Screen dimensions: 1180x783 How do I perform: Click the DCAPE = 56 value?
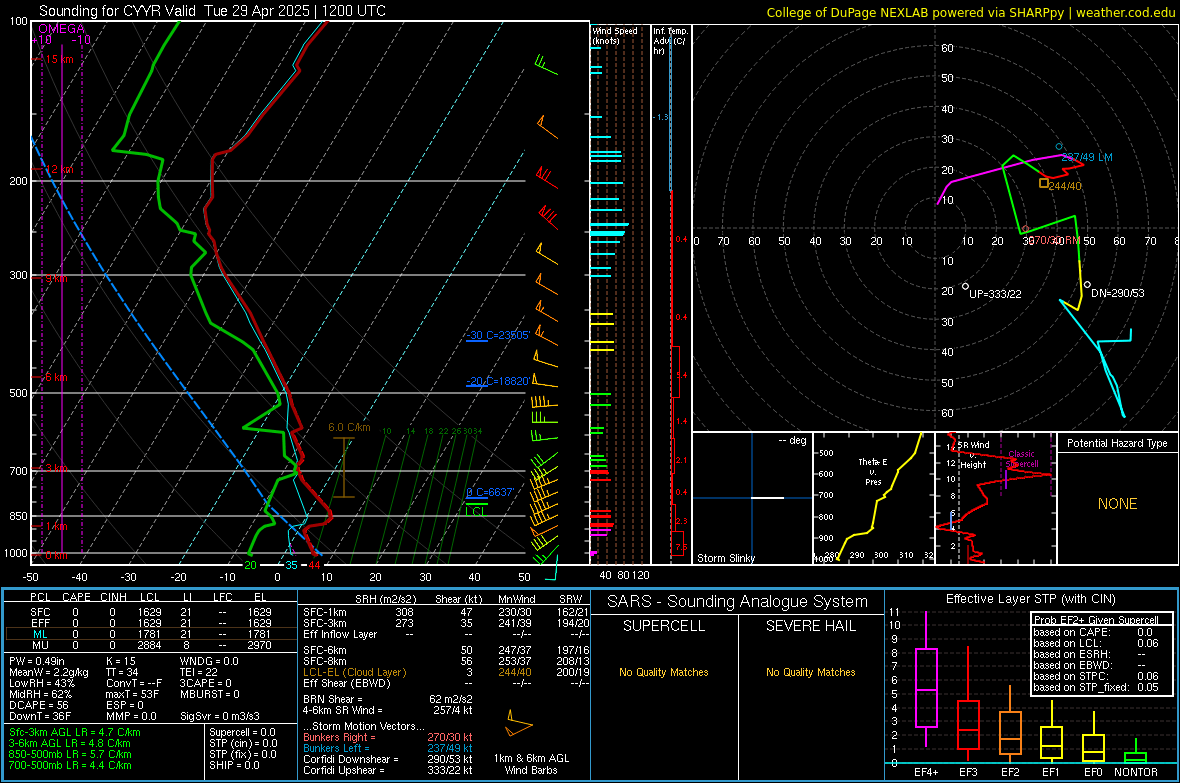39,705
